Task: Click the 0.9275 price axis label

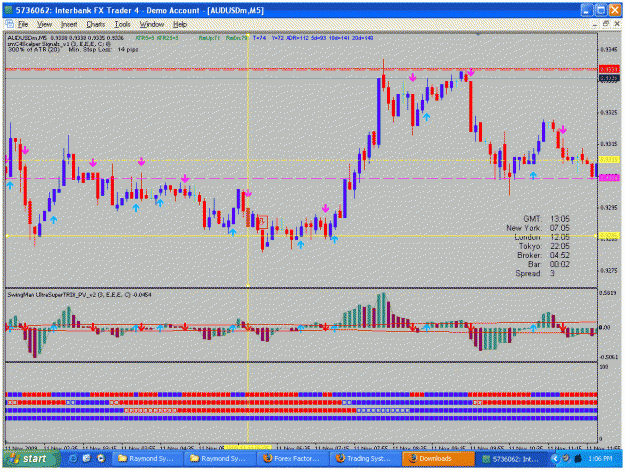Action: [x=609, y=271]
